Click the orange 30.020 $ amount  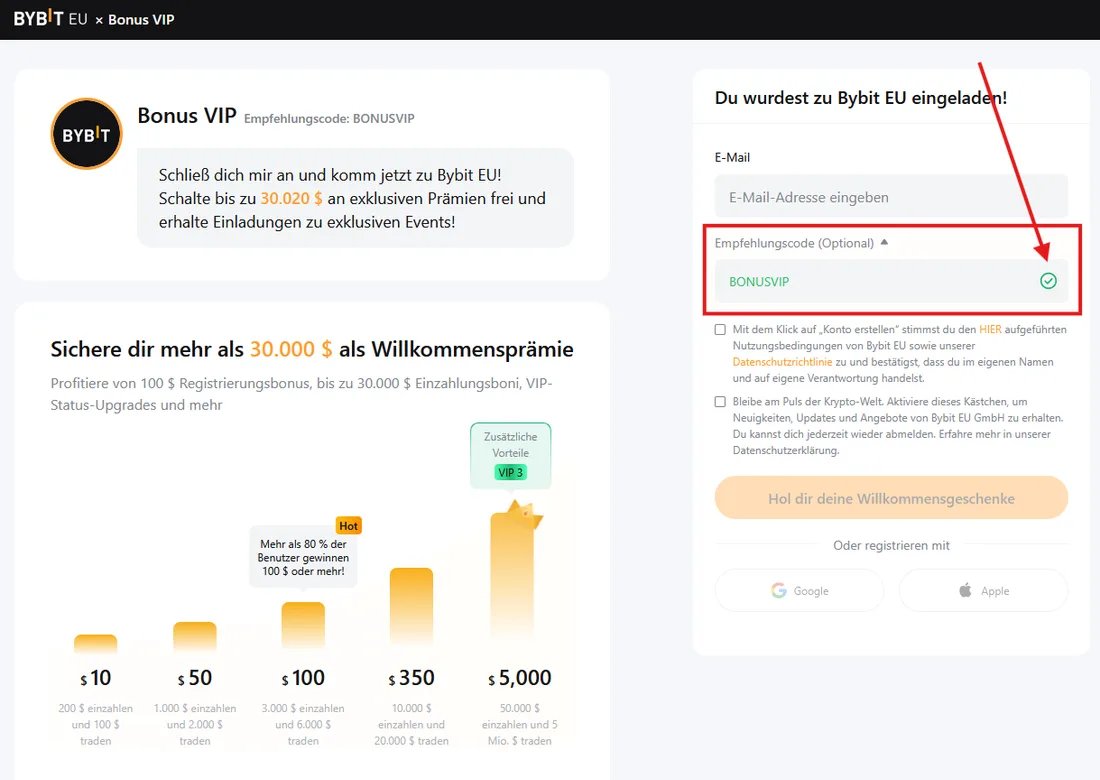click(x=291, y=199)
